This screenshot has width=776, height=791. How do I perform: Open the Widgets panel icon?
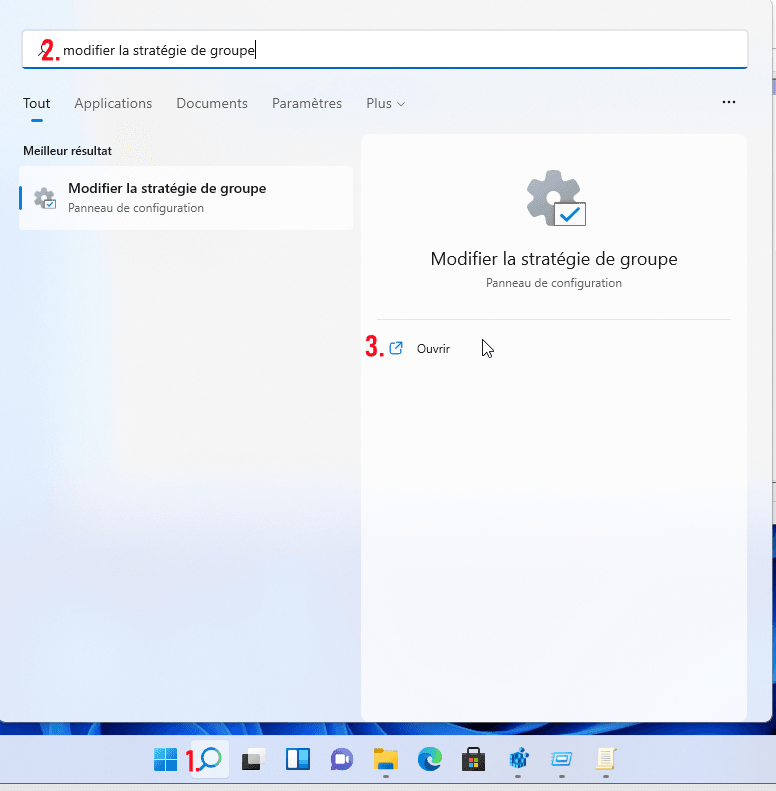tap(298, 759)
